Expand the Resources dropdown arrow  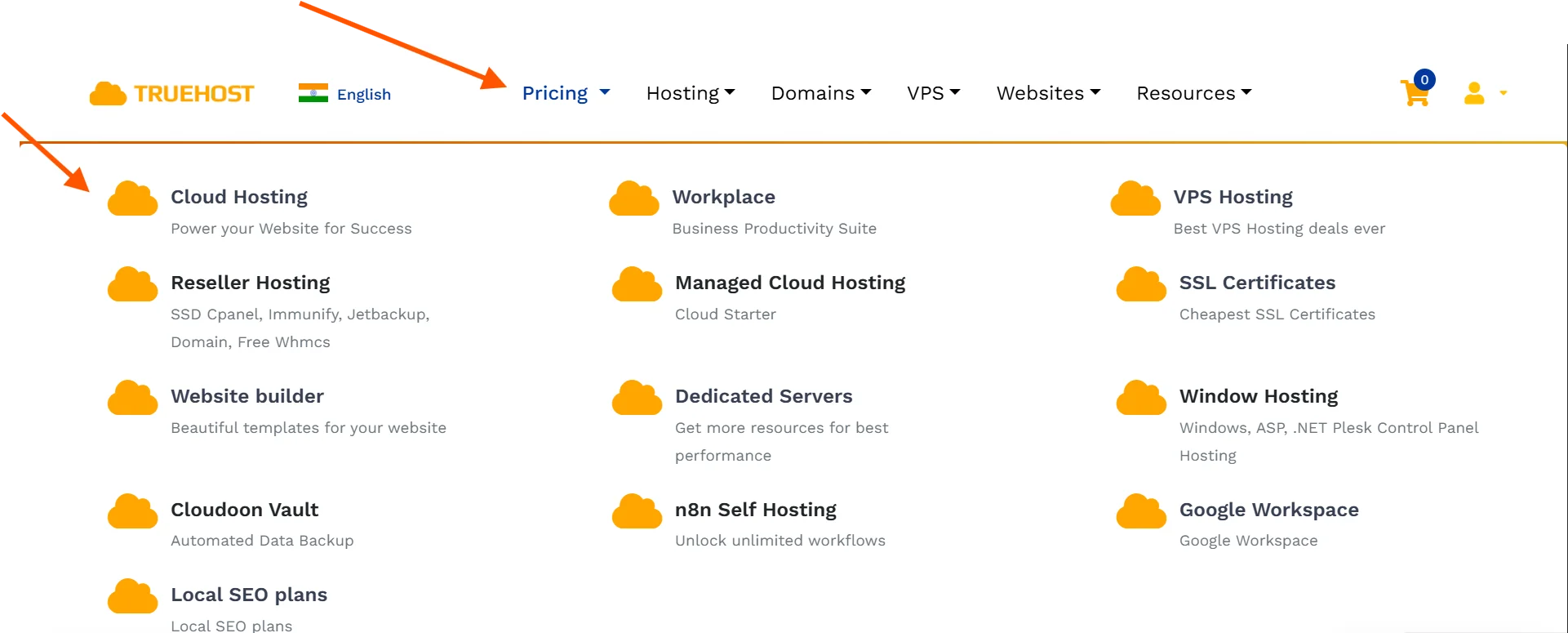tap(1246, 92)
